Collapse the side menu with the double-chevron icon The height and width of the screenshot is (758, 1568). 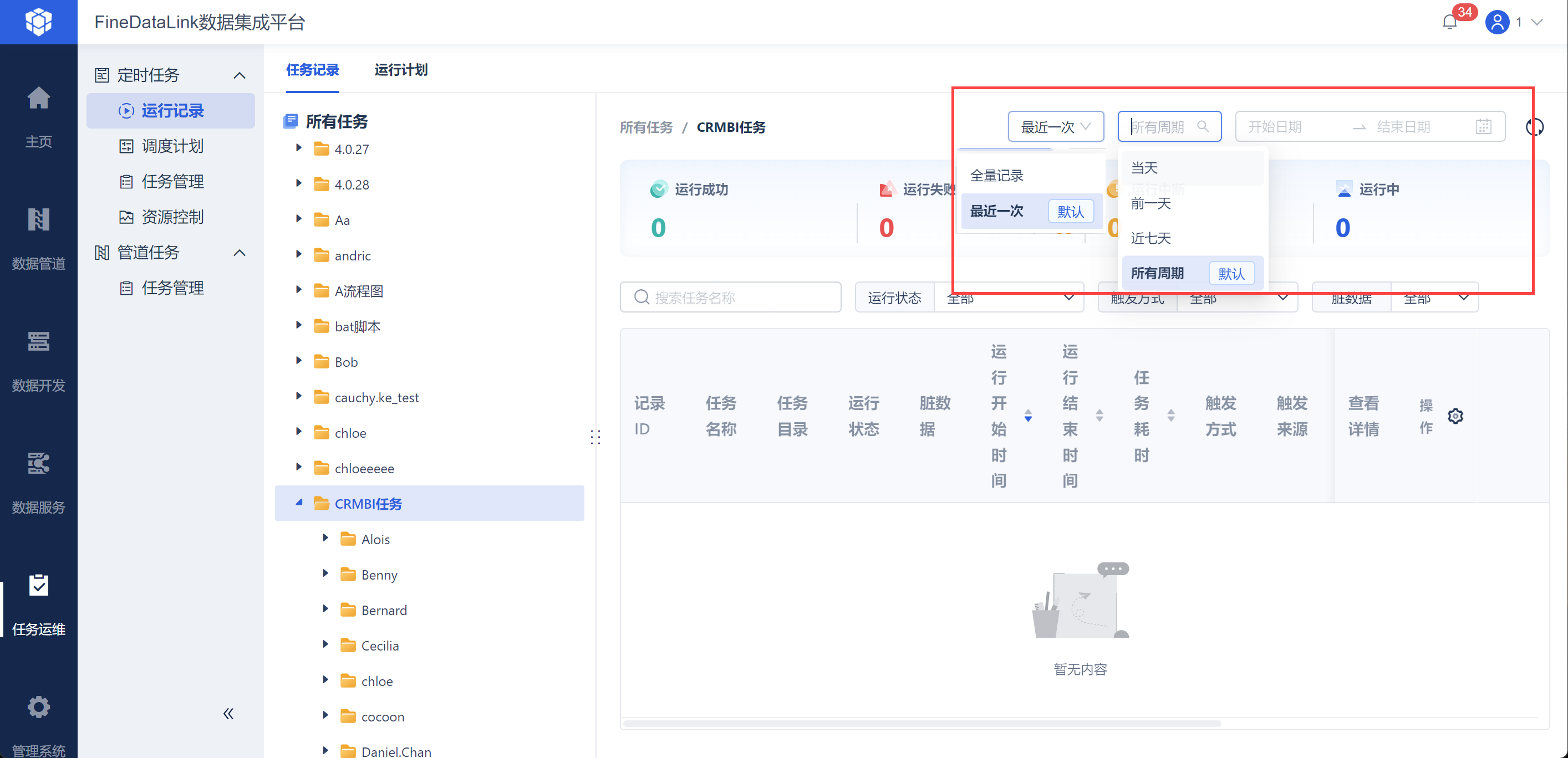pyautogui.click(x=228, y=714)
